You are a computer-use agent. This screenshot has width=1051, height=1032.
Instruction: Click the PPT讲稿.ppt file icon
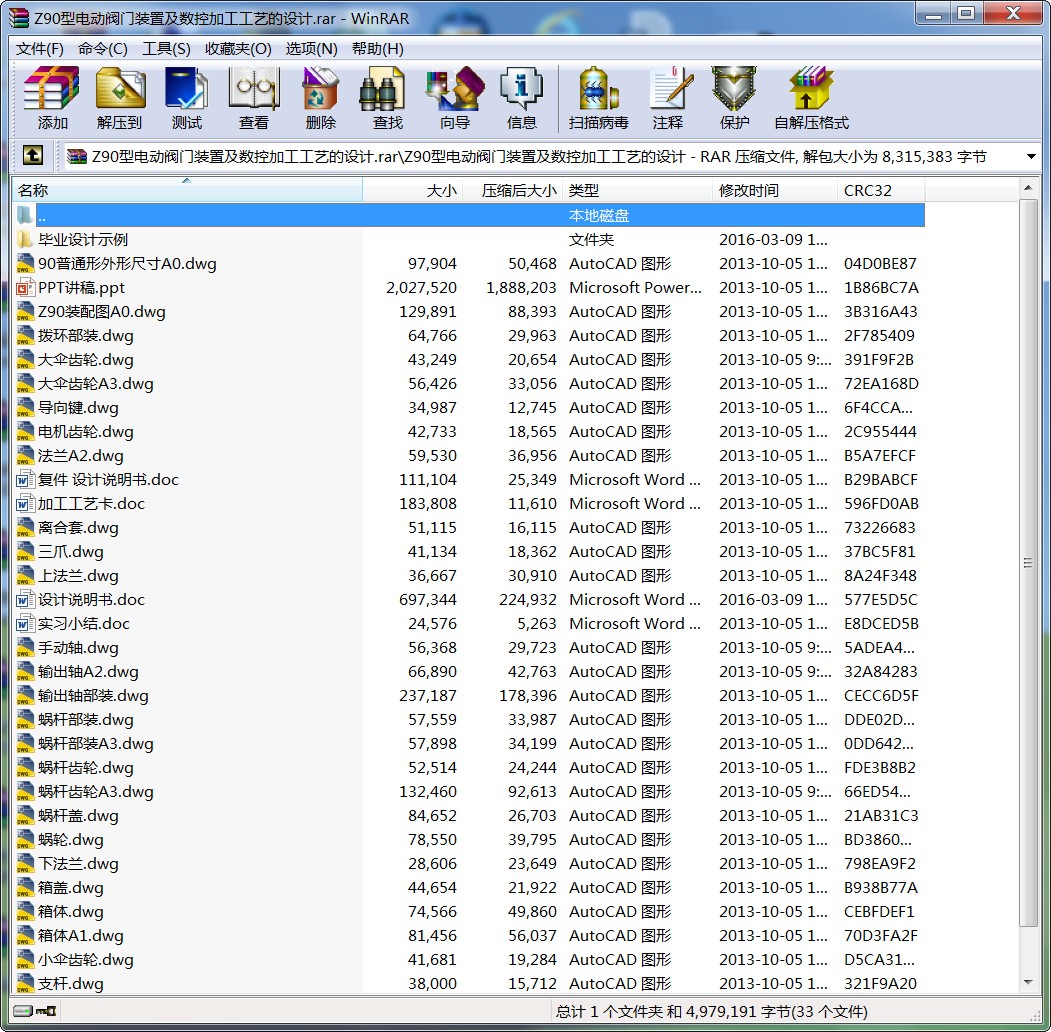(25, 287)
